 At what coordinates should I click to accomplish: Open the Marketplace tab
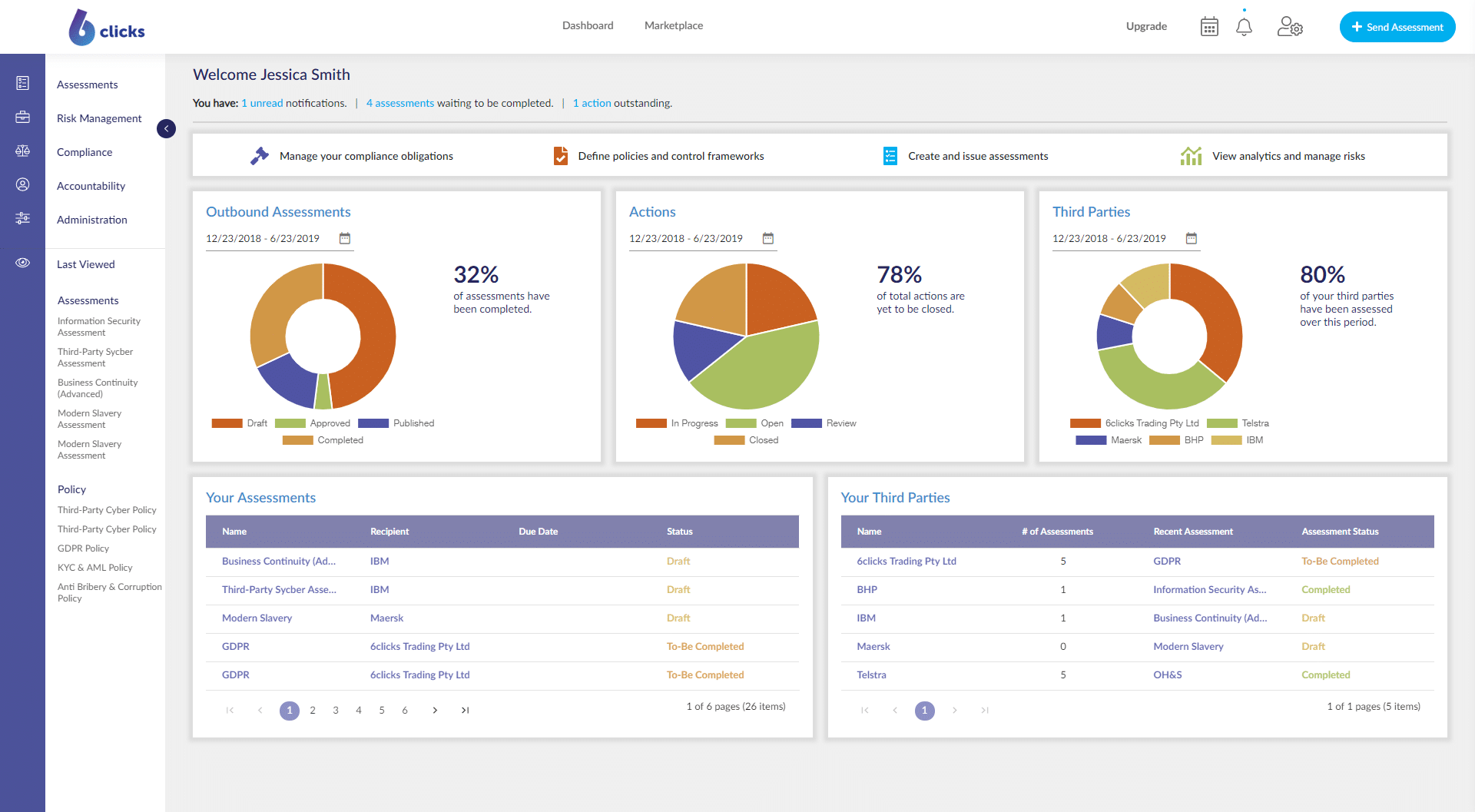click(673, 26)
